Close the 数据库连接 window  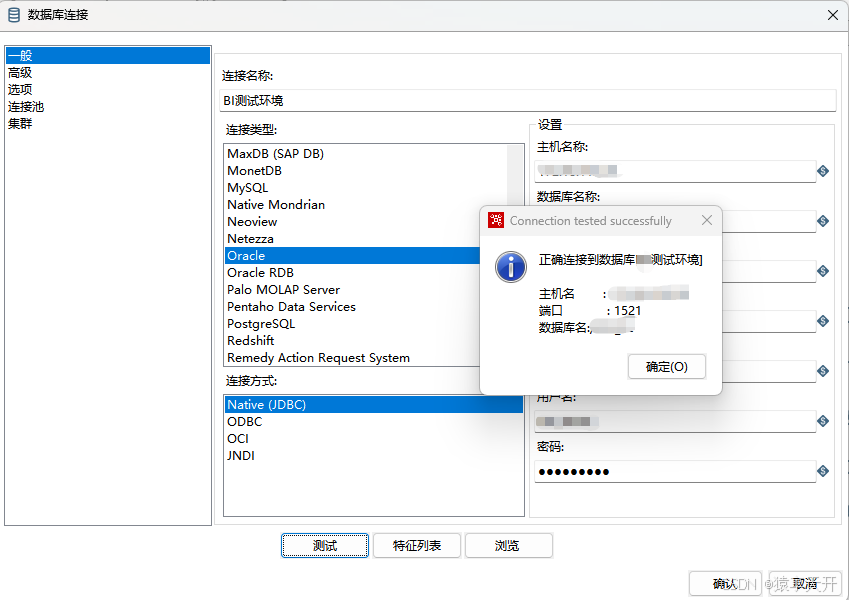pos(833,15)
